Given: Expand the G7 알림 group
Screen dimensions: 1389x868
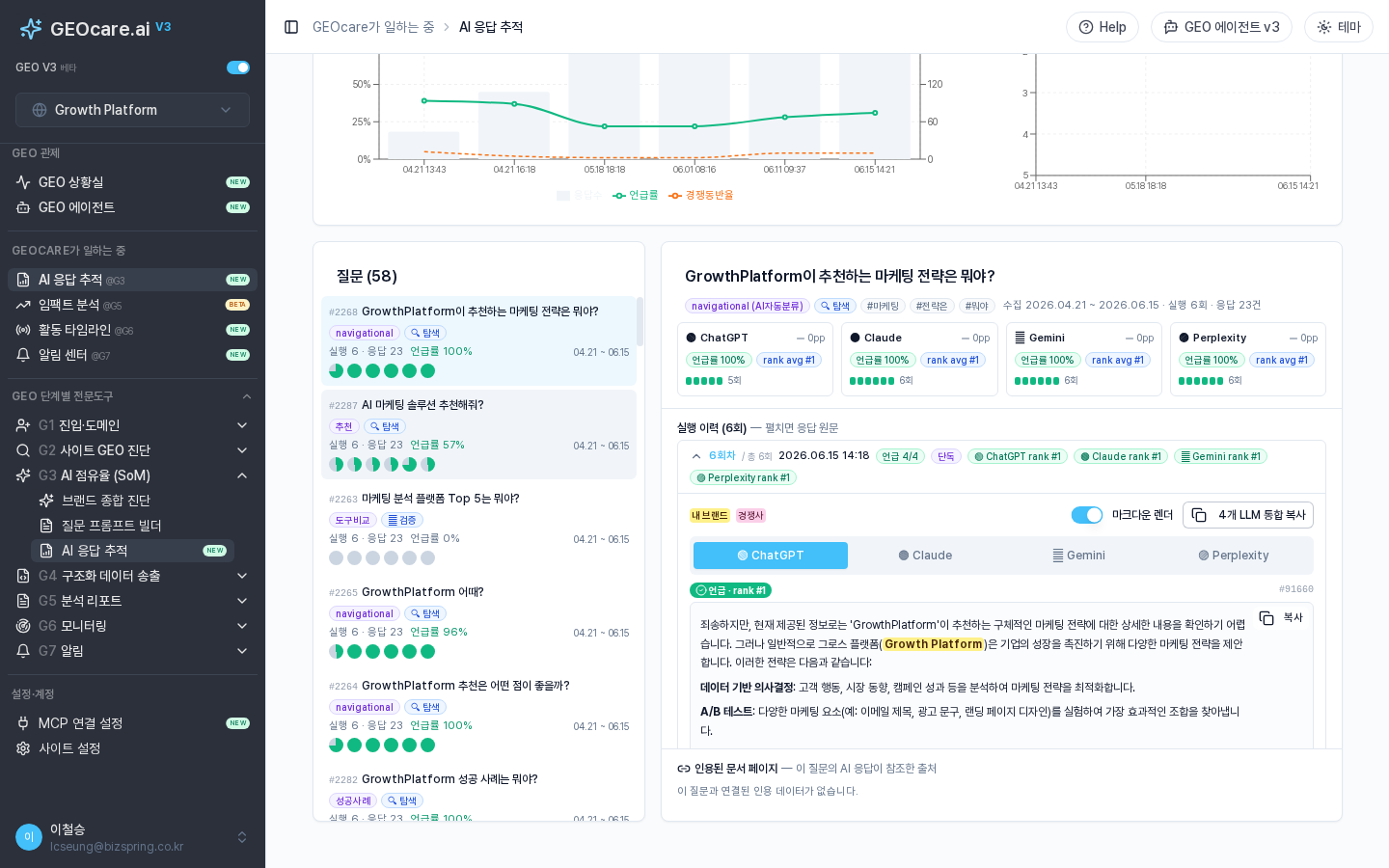Looking at the screenshot, I should [132, 651].
